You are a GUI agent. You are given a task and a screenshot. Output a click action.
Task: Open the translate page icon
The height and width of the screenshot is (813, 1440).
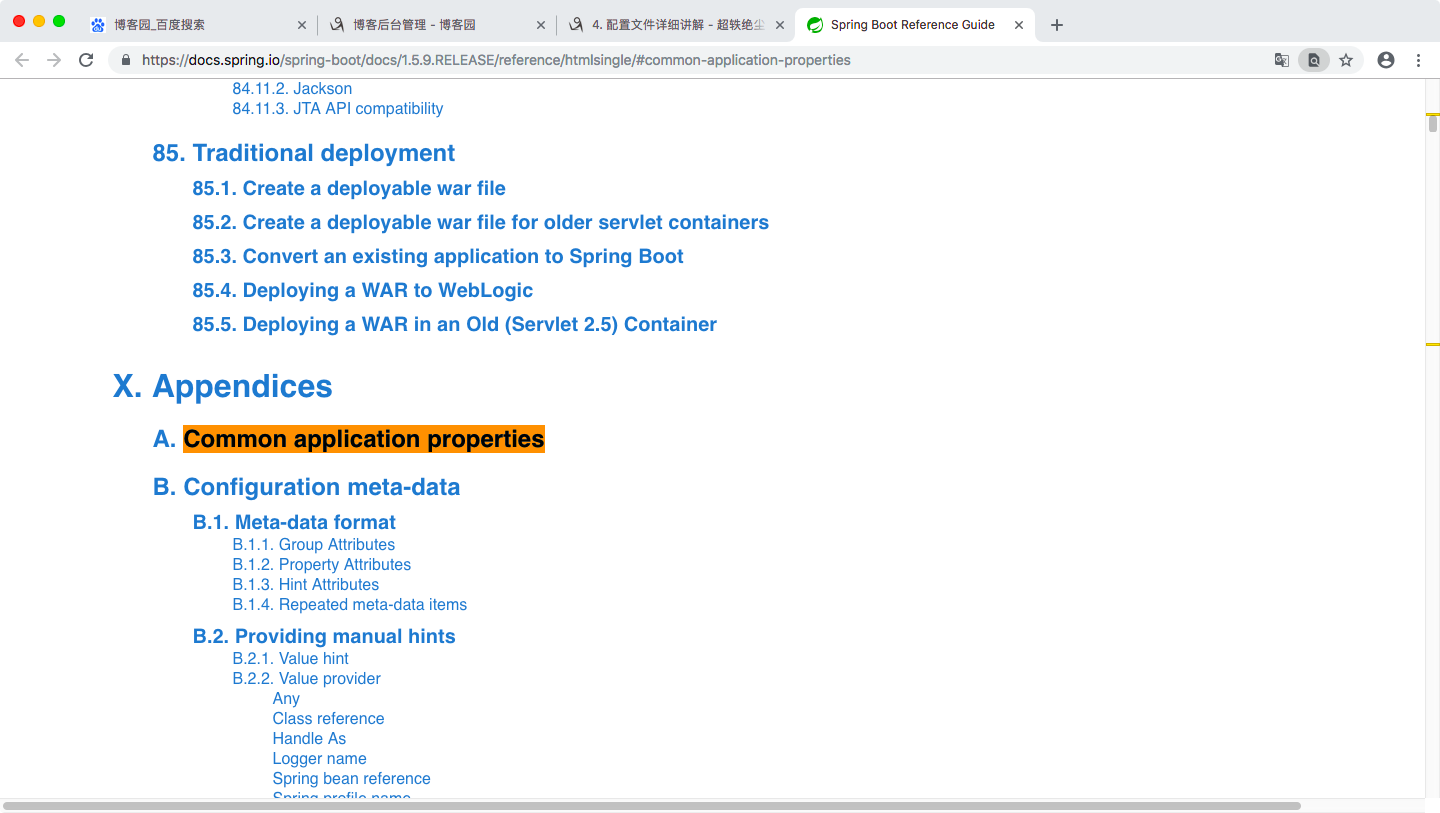pos(1281,60)
